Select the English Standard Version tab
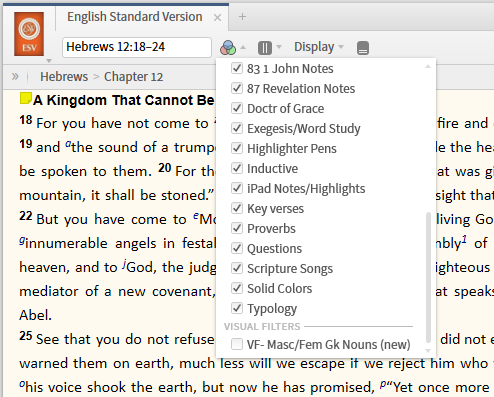494x397 pixels. click(135, 17)
